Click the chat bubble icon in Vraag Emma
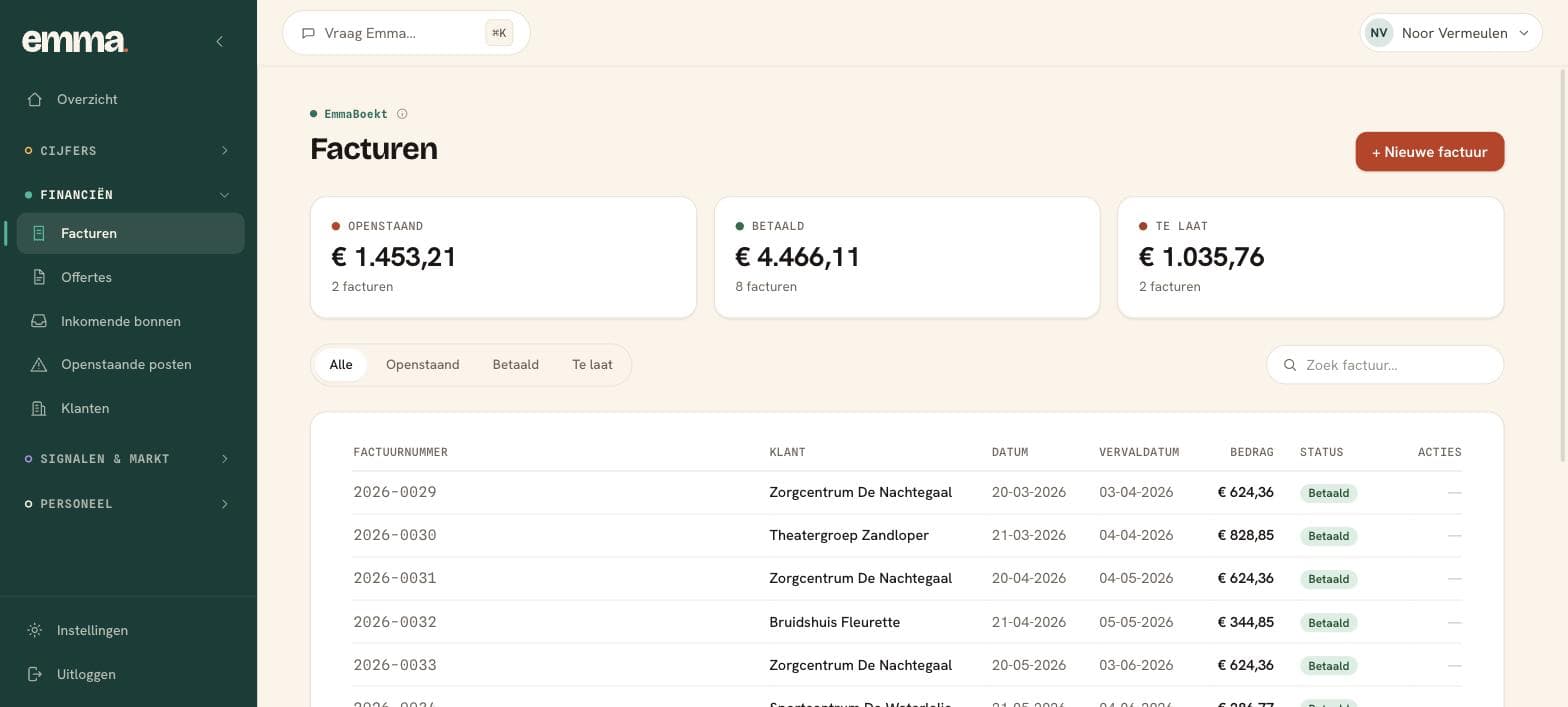 (x=308, y=33)
